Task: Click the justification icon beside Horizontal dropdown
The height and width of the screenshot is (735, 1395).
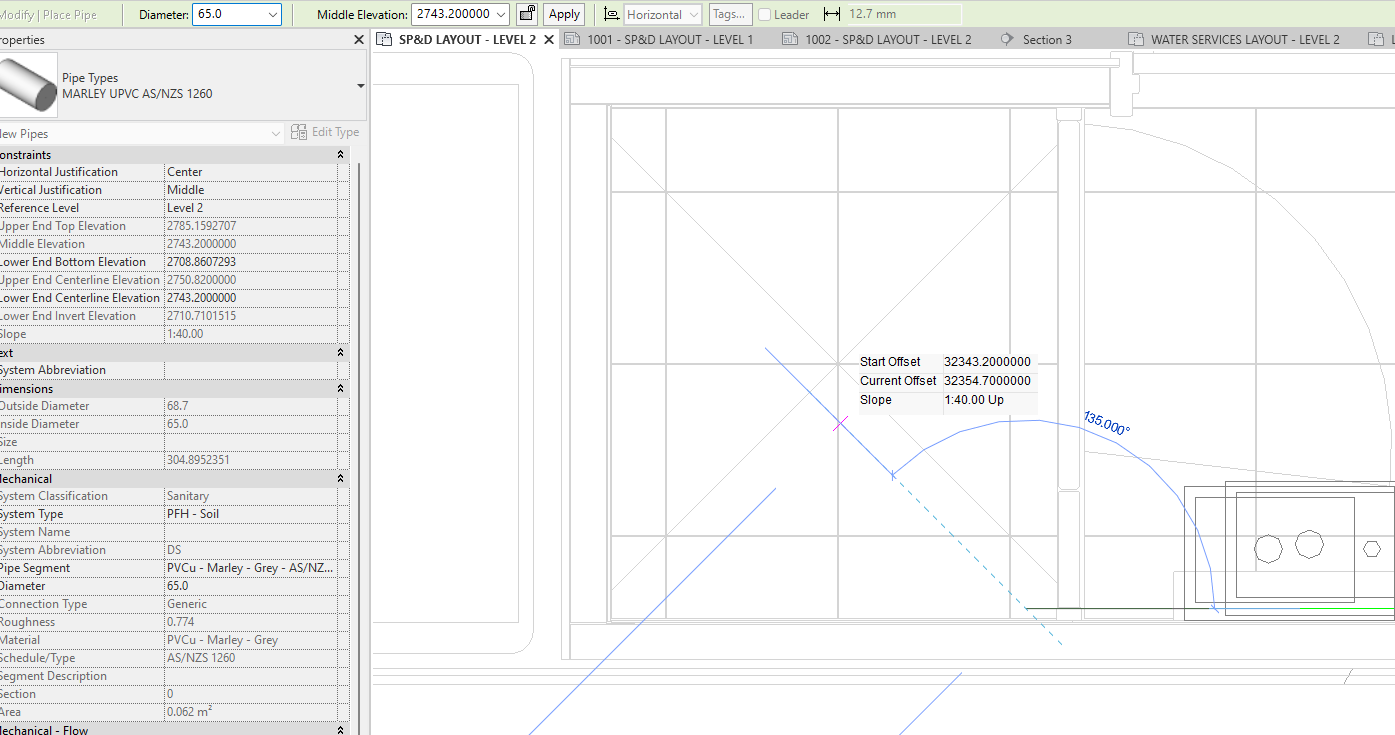Action: point(612,14)
